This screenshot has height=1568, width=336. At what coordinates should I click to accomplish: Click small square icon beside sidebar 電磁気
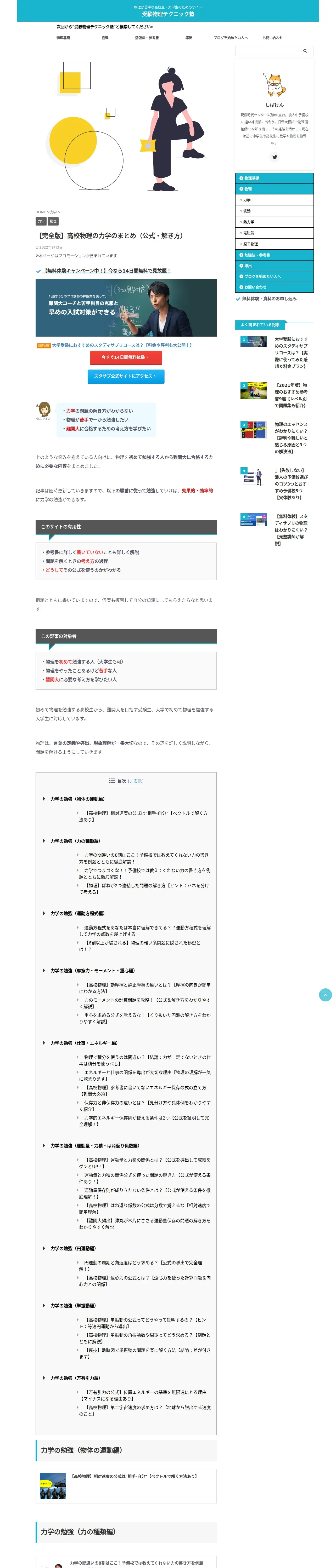pyautogui.click(x=241, y=233)
